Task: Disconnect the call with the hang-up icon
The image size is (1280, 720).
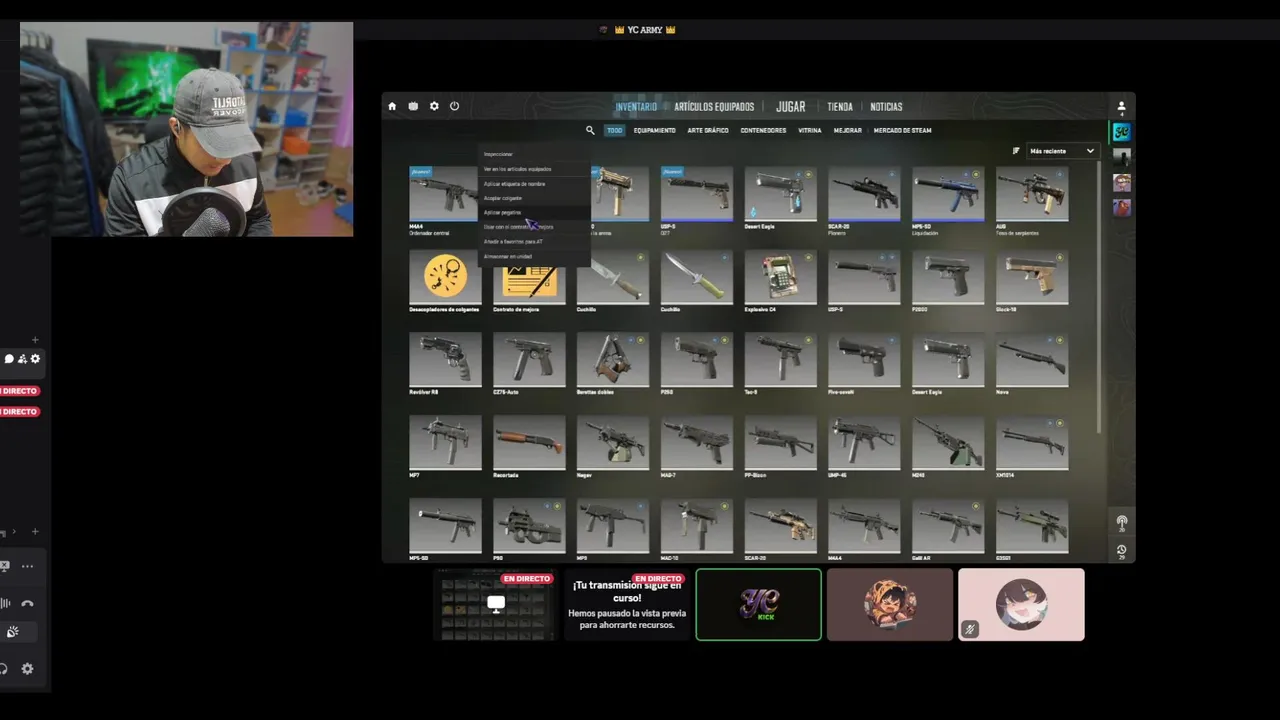Action: (27, 603)
